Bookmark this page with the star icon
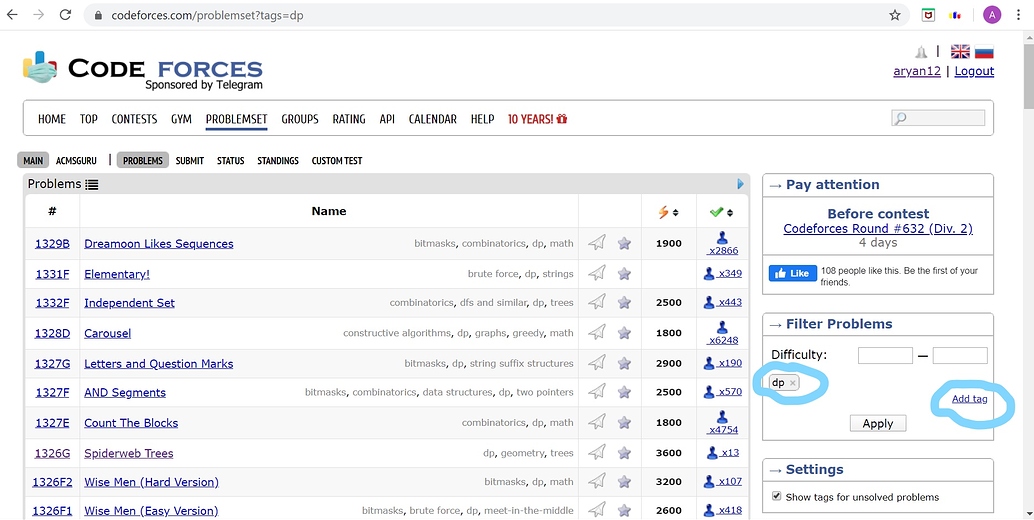Viewport: 1034px width, 520px height. [894, 14]
